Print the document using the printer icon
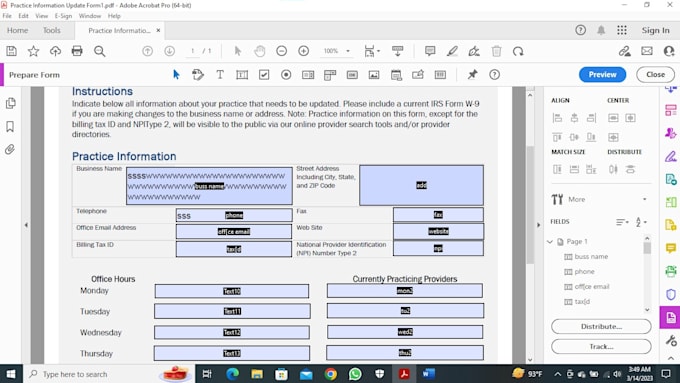This screenshot has height=383, width=680. click(x=77, y=51)
